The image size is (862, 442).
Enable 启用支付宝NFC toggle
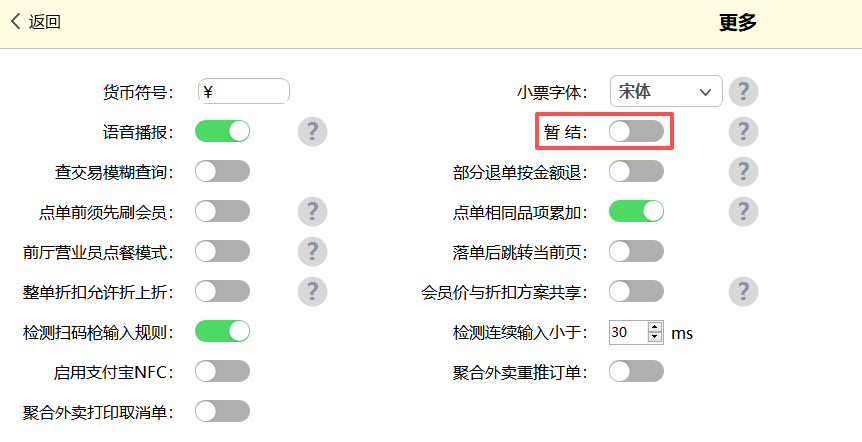pos(222,371)
